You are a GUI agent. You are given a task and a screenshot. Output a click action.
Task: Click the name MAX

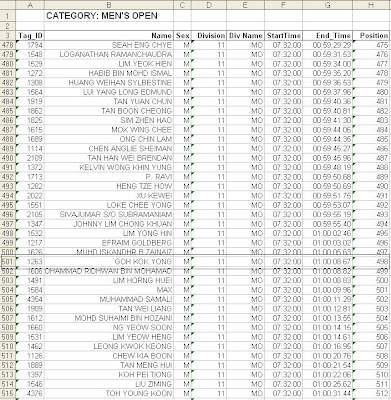[x=164, y=290]
